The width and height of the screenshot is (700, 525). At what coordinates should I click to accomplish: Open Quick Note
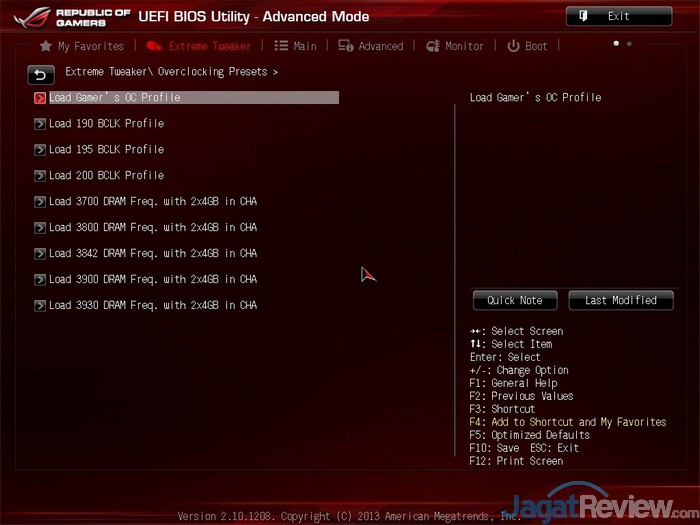tap(515, 300)
